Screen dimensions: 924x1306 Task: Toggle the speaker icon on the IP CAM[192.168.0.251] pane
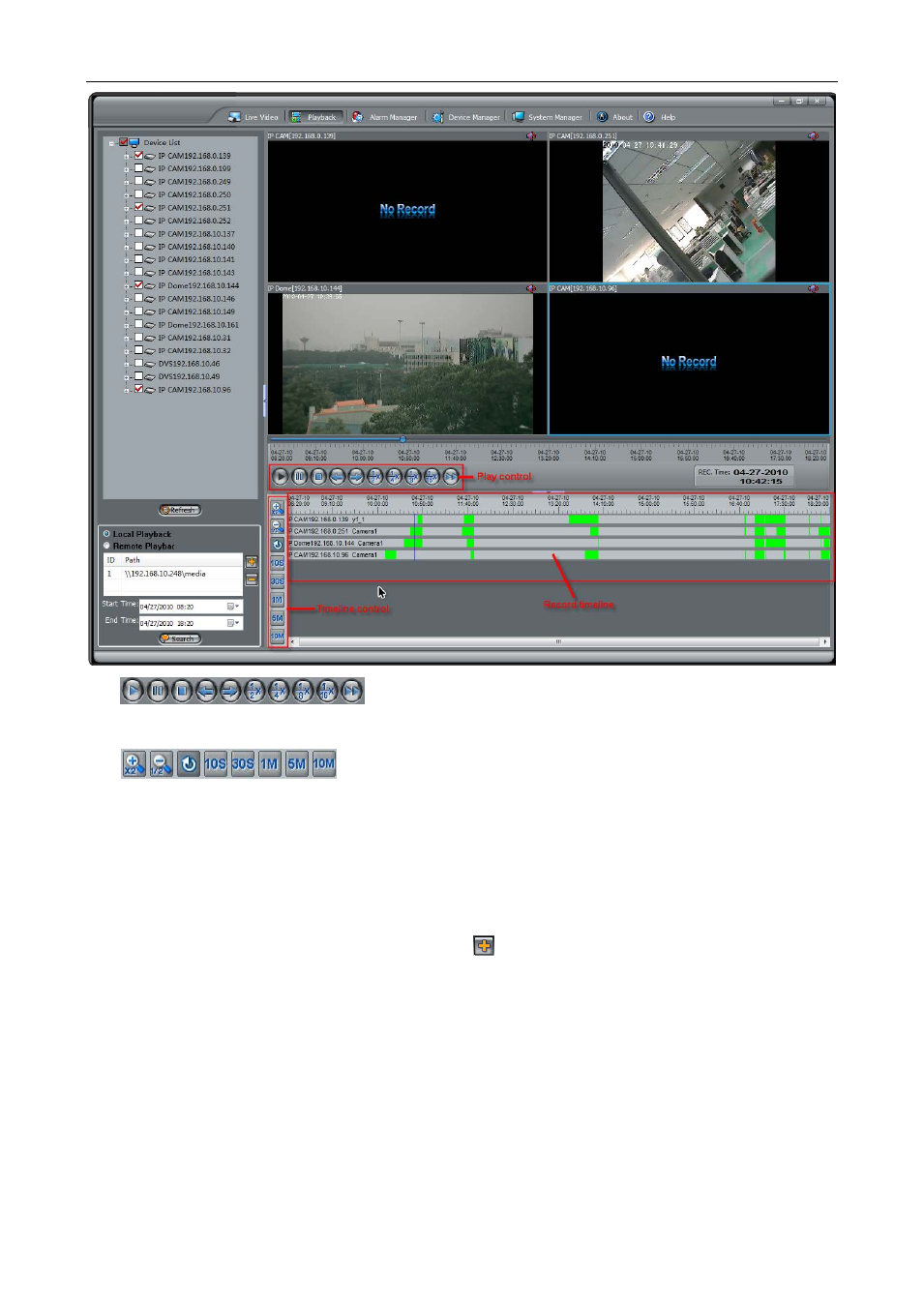tap(813, 136)
